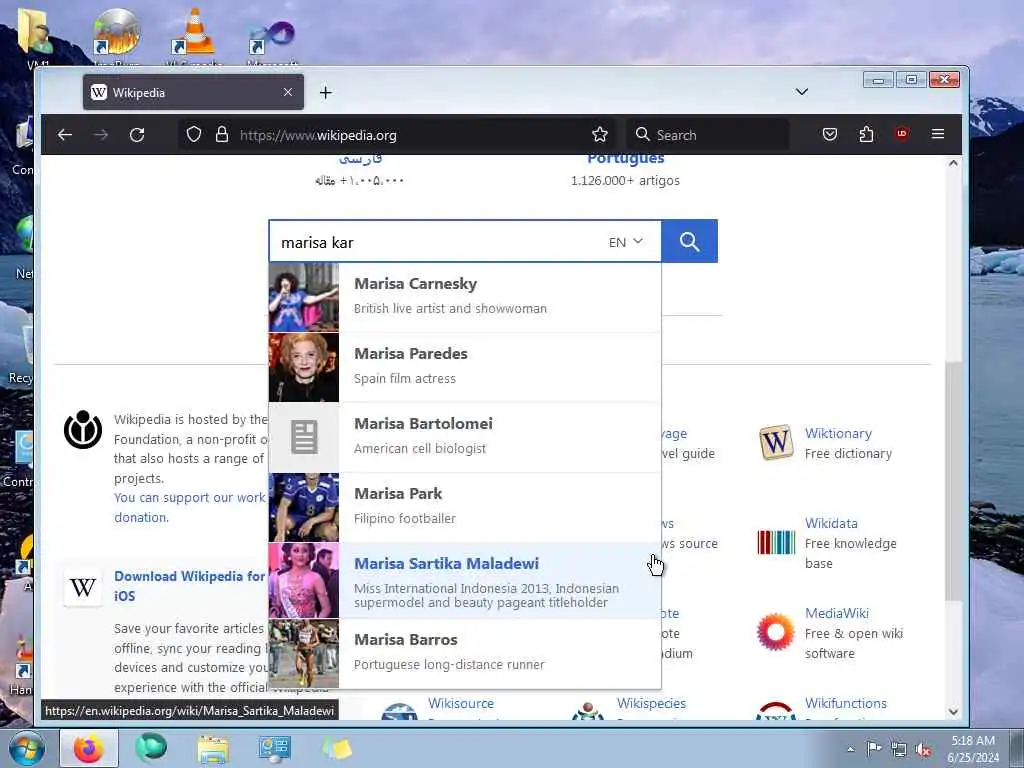The height and width of the screenshot is (768, 1024).
Task: Open the Windows Start menu orb
Action: tap(26, 748)
